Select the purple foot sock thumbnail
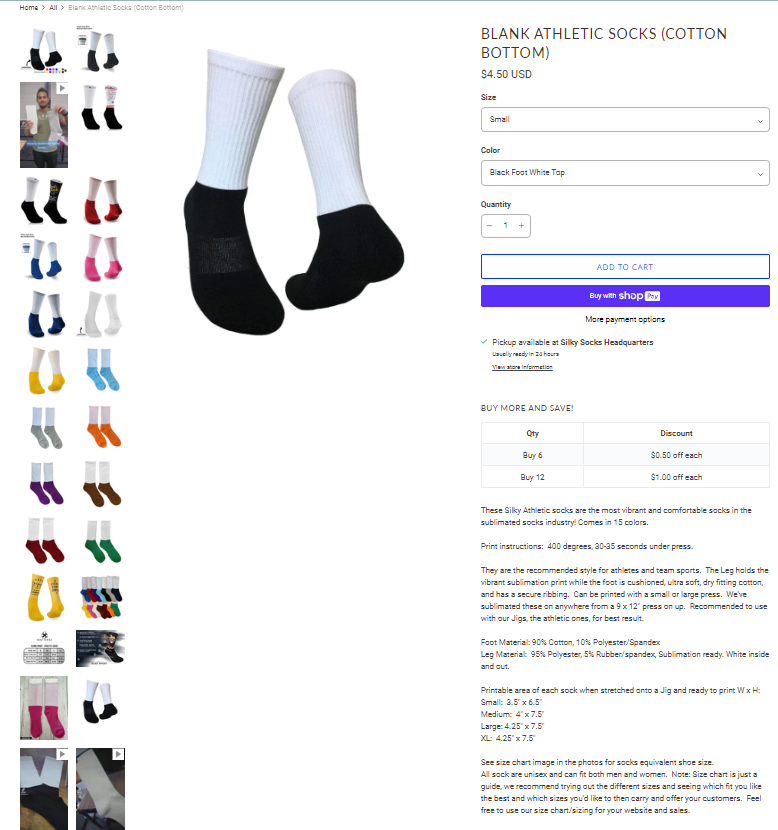 [x=44, y=484]
